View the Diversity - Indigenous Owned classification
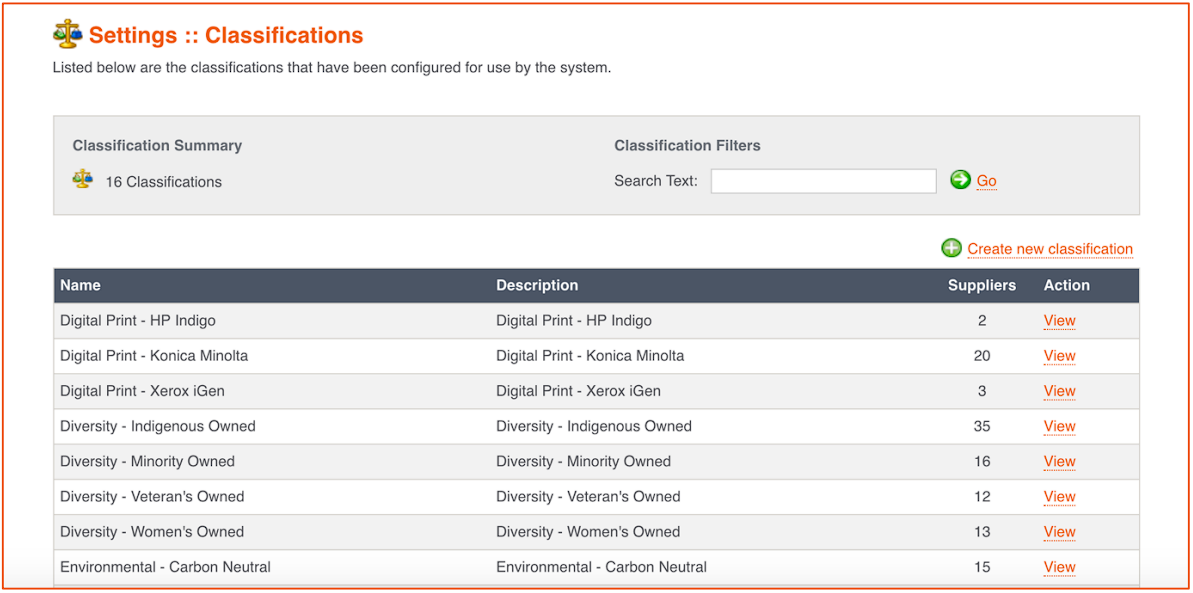 point(1059,426)
